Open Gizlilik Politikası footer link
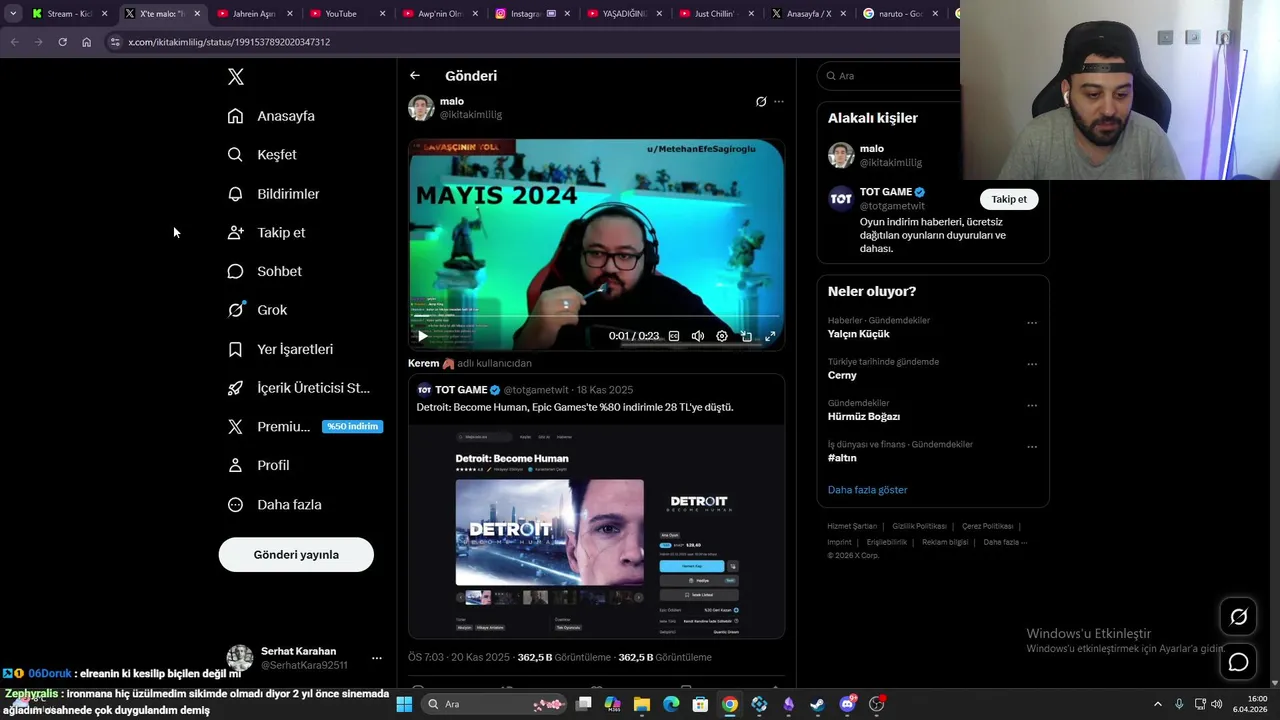1280x720 pixels. click(919, 526)
